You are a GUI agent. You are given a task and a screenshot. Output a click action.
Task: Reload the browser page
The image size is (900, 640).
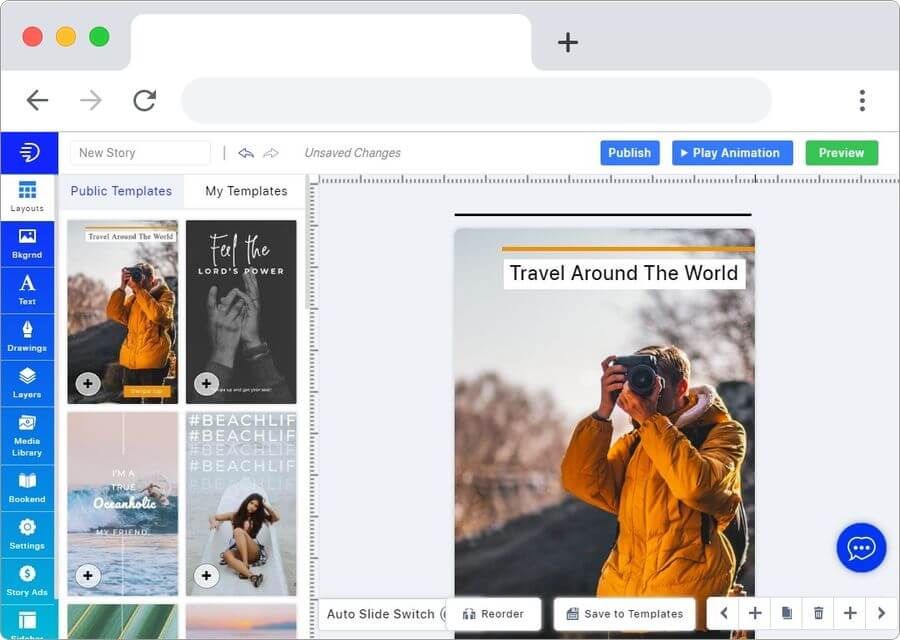145,100
